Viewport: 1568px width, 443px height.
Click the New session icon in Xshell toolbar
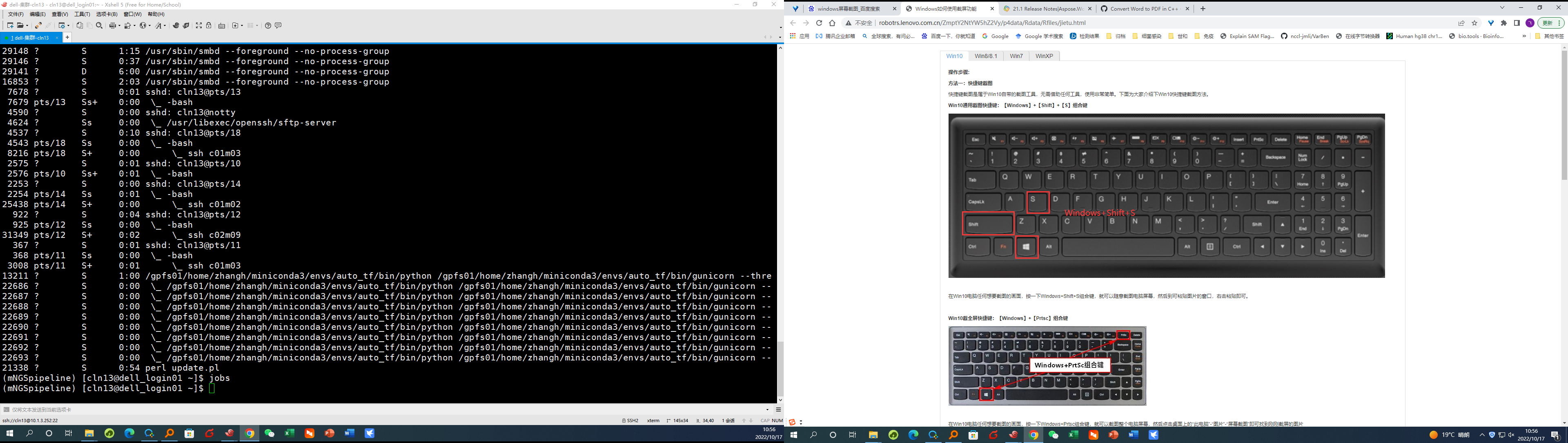[10, 26]
